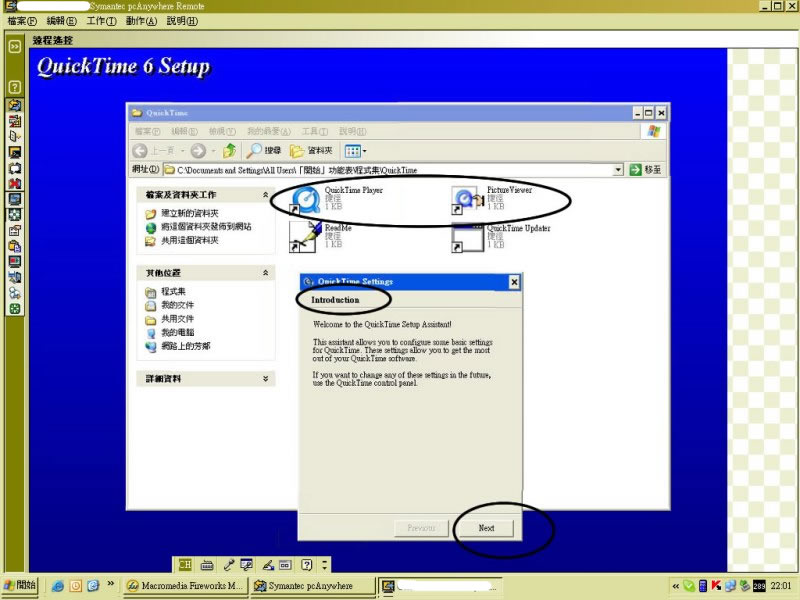This screenshot has height=600, width=800.
Task: Click the microphone icon on the language bar
Action: click(229, 565)
